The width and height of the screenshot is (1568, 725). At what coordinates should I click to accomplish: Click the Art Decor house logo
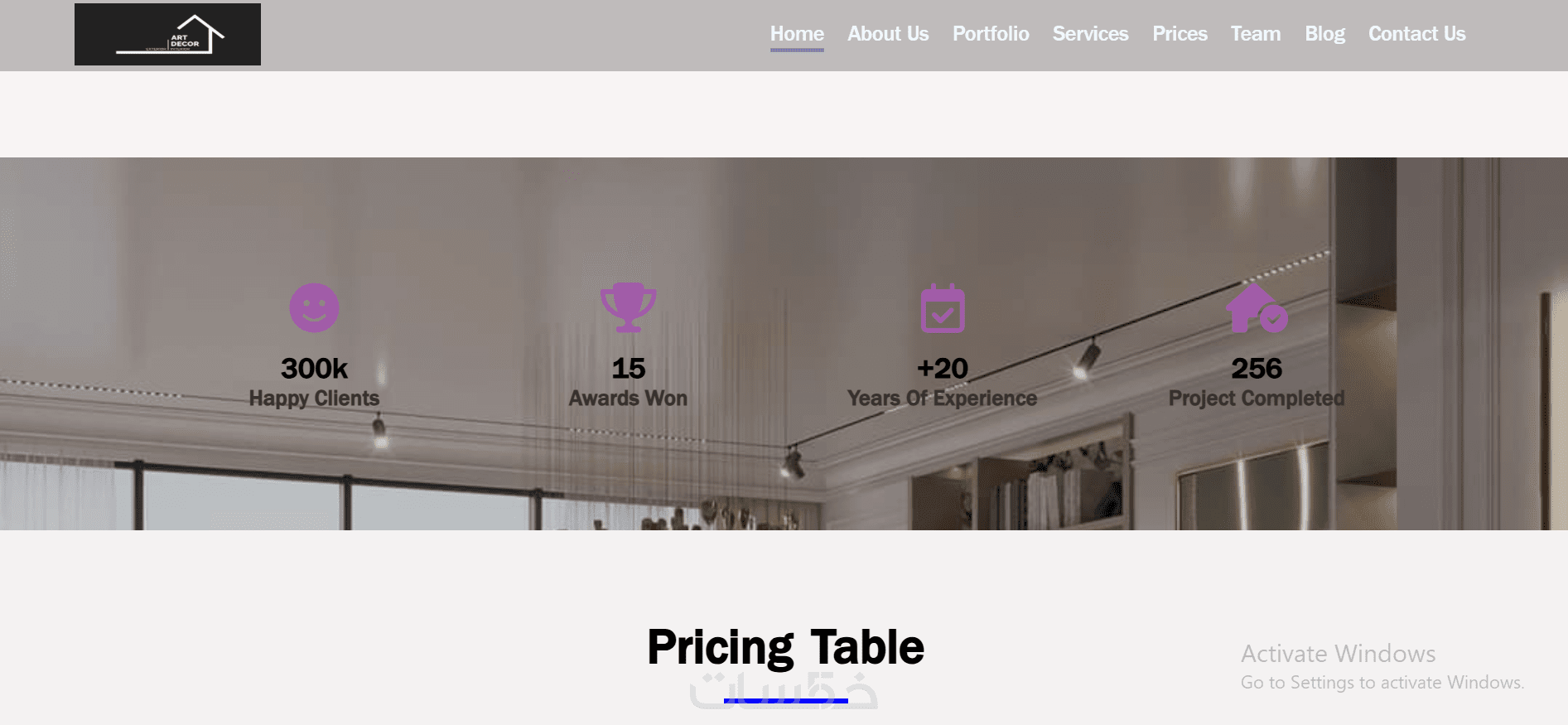coord(167,35)
